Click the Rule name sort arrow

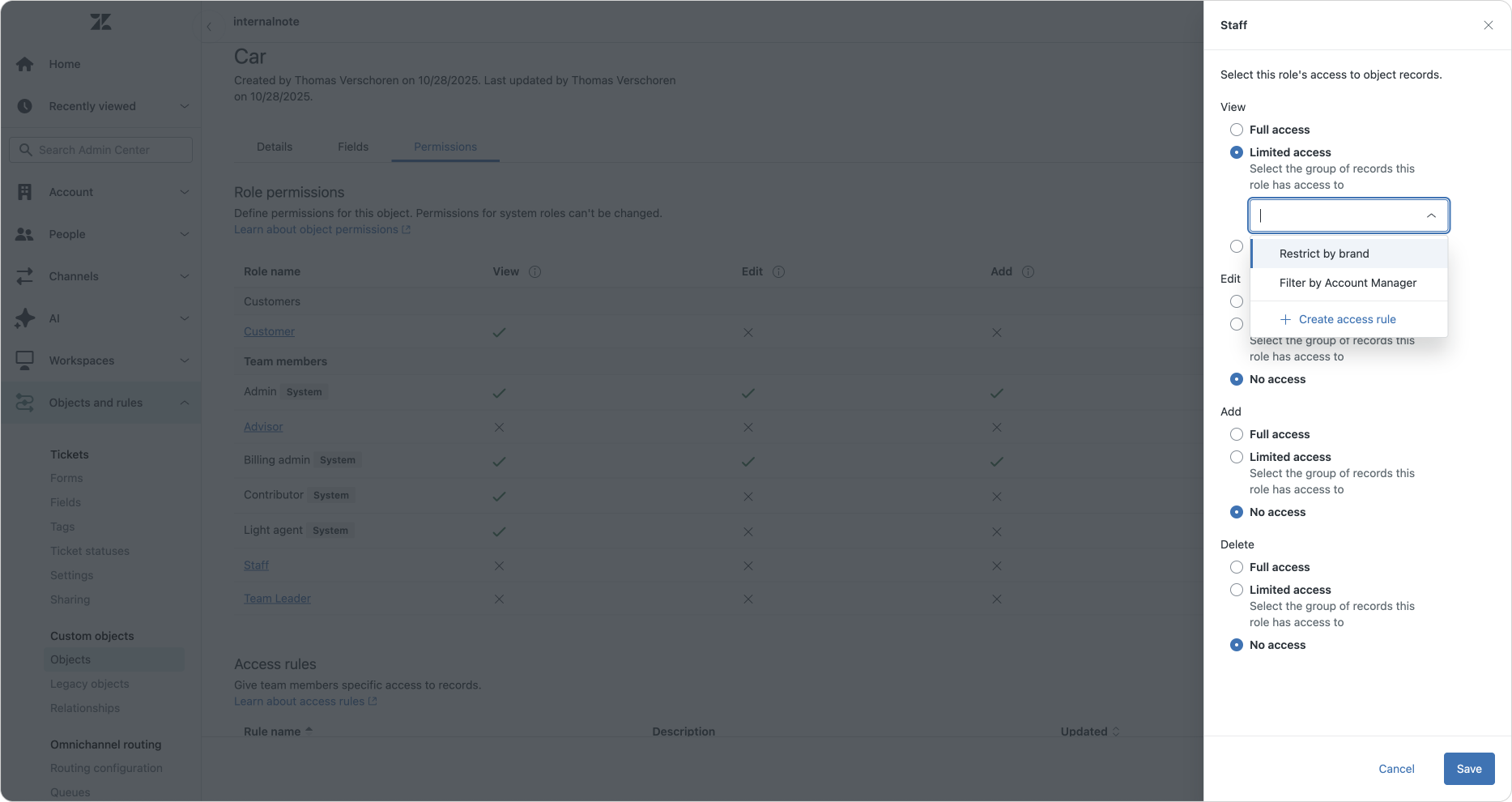click(x=309, y=731)
